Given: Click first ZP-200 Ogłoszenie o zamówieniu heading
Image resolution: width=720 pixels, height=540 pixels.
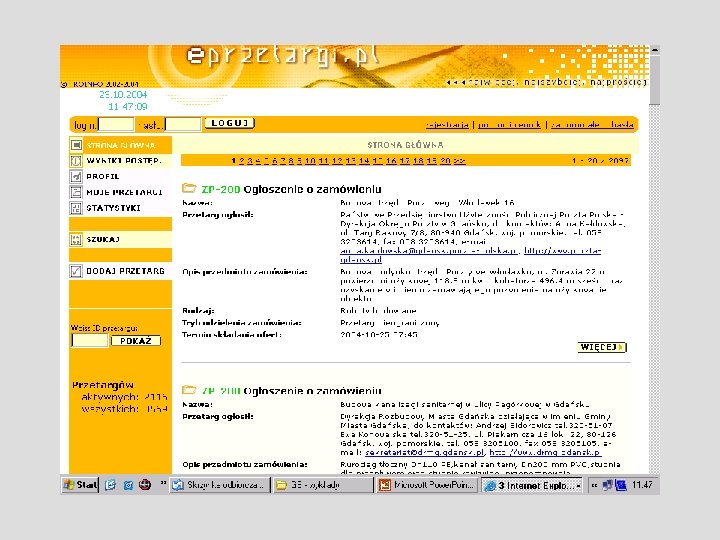Looking at the screenshot, I should [292, 189].
